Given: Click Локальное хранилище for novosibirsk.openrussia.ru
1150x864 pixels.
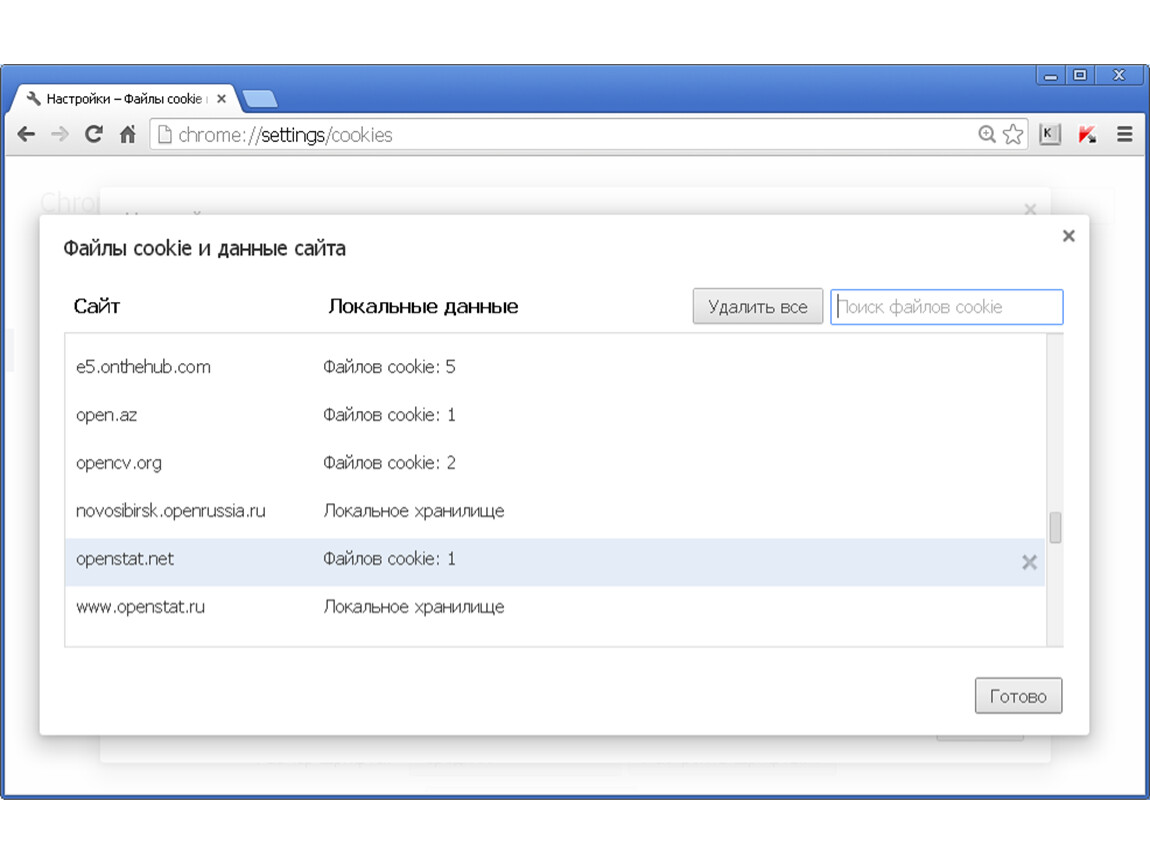Looking at the screenshot, I should pyautogui.click(x=414, y=511).
